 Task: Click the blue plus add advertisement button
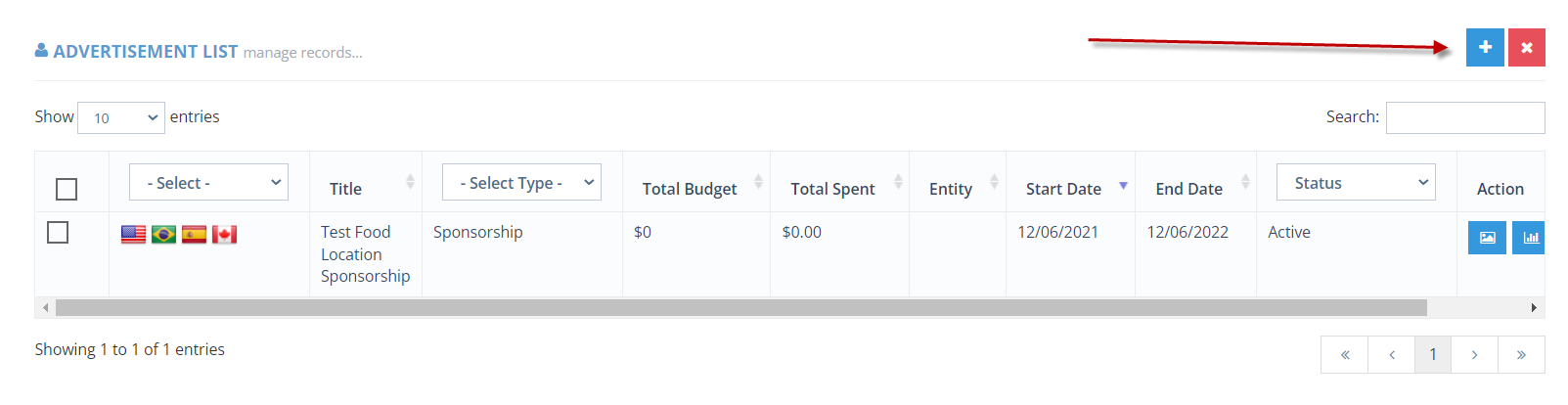[1485, 47]
